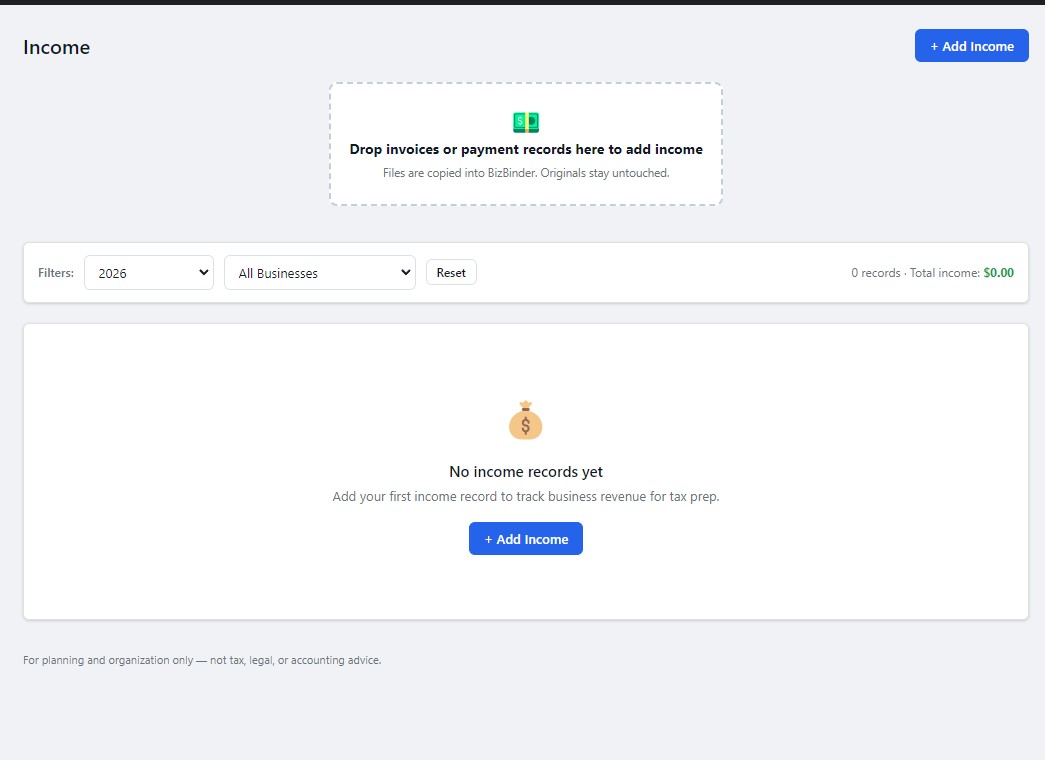Viewport: 1045px width, 760px height.
Task: Click the $0.00 total income amount
Action: point(998,273)
